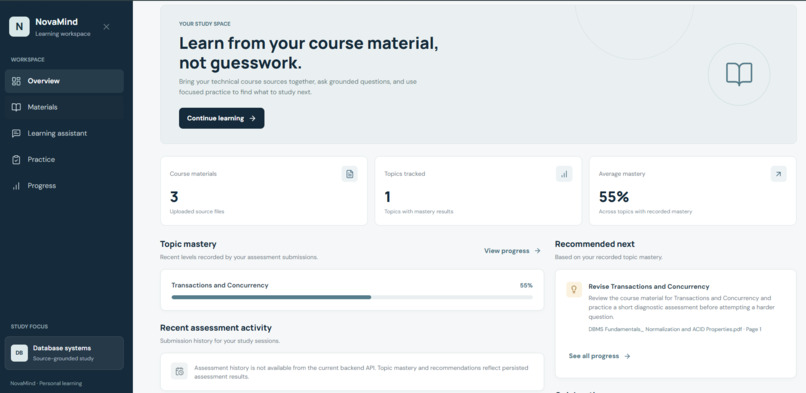Open the Course materials stat card
The image size is (806, 393).
264,191
